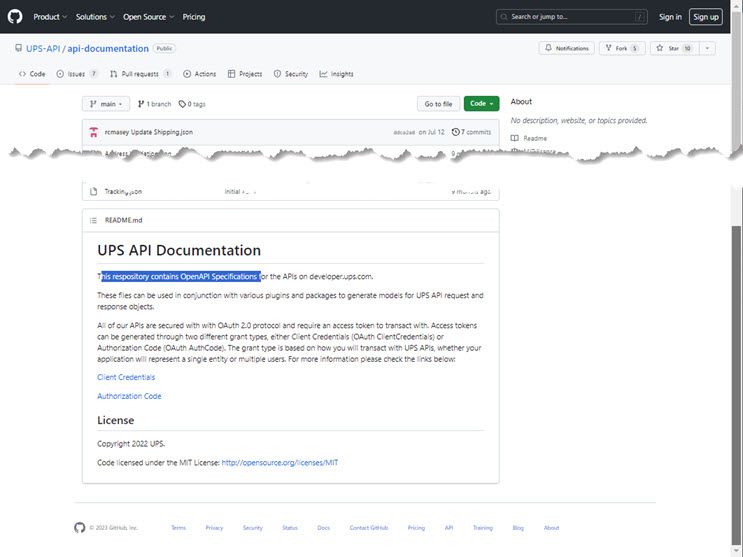Open the UPS-API organization link
The width and height of the screenshot is (743, 557).
coord(43,48)
